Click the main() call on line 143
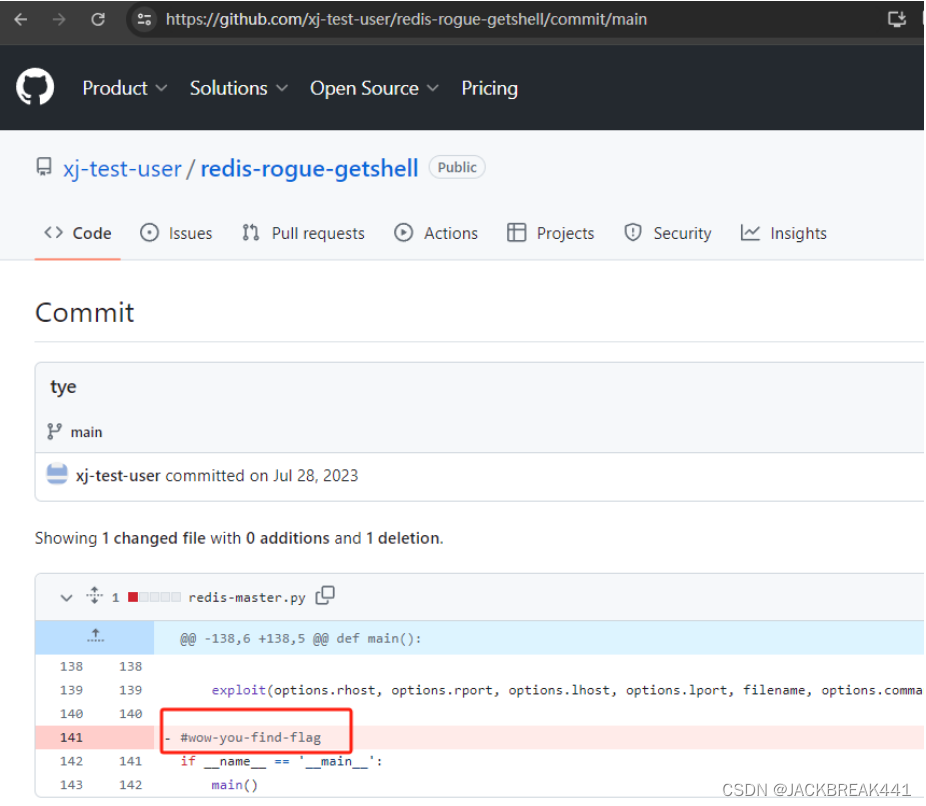 point(234,785)
